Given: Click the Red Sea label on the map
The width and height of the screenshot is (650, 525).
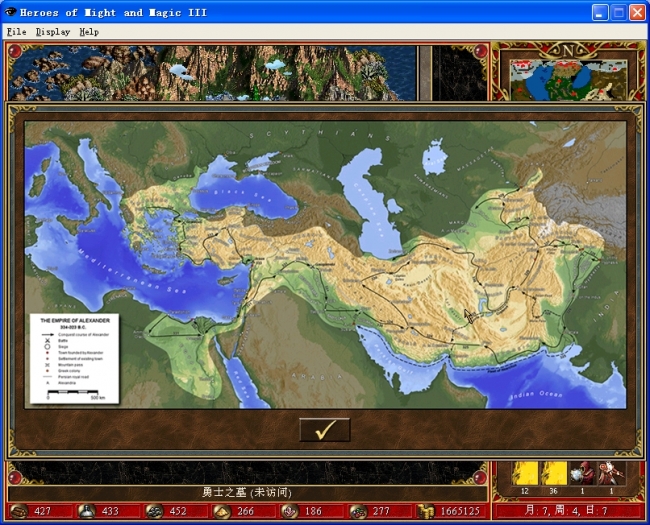Looking at the screenshot, I should 242,386.
